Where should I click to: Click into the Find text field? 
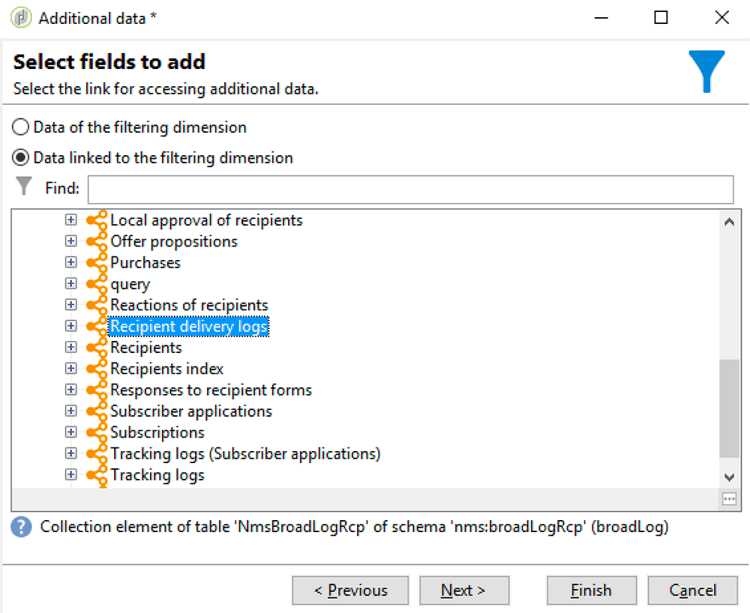pyautogui.click(x=410, y=189)
